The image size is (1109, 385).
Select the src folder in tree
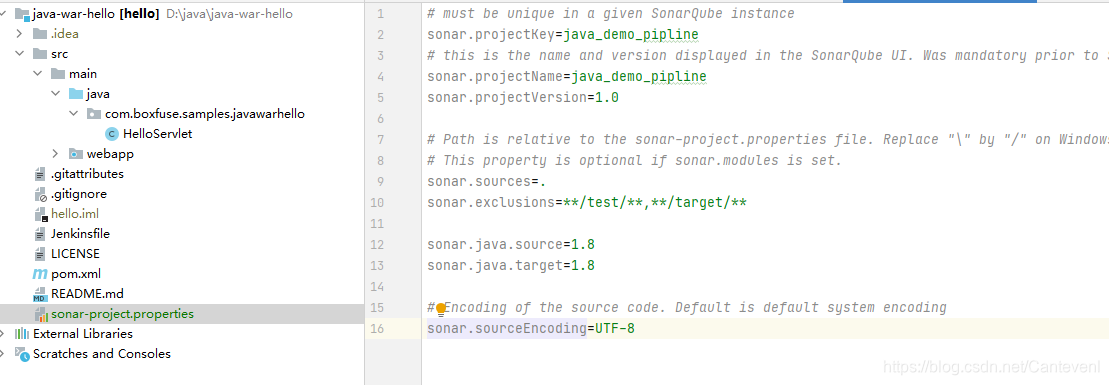click(59, 54)
